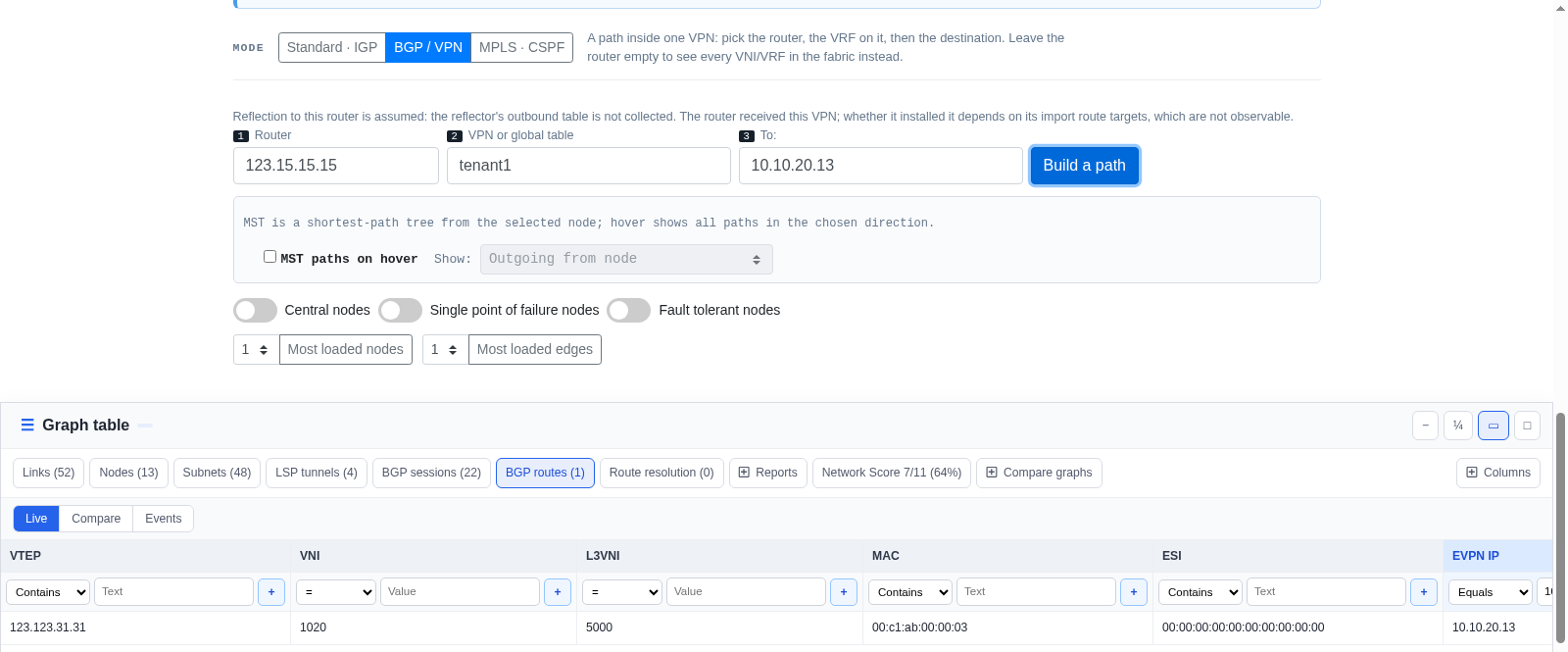Enable Single point of failure nodes switch
This screenshot has height=652, width=1568.
tap(400, 310)
